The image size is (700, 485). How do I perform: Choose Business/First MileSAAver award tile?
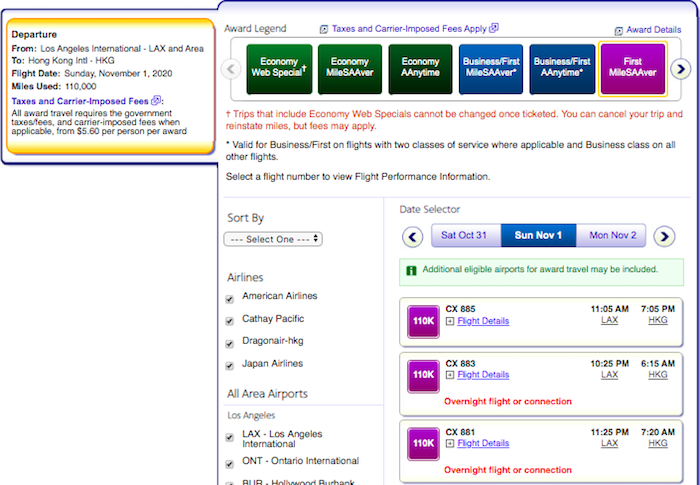click(x=491, y=69)
